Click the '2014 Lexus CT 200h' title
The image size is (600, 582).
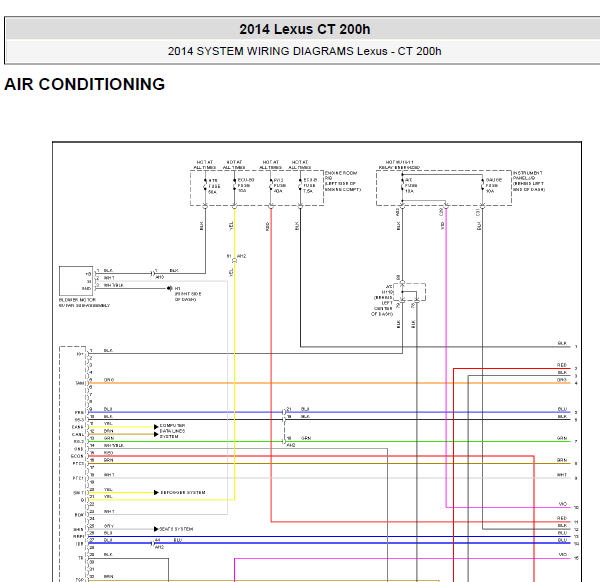point(305,29)
